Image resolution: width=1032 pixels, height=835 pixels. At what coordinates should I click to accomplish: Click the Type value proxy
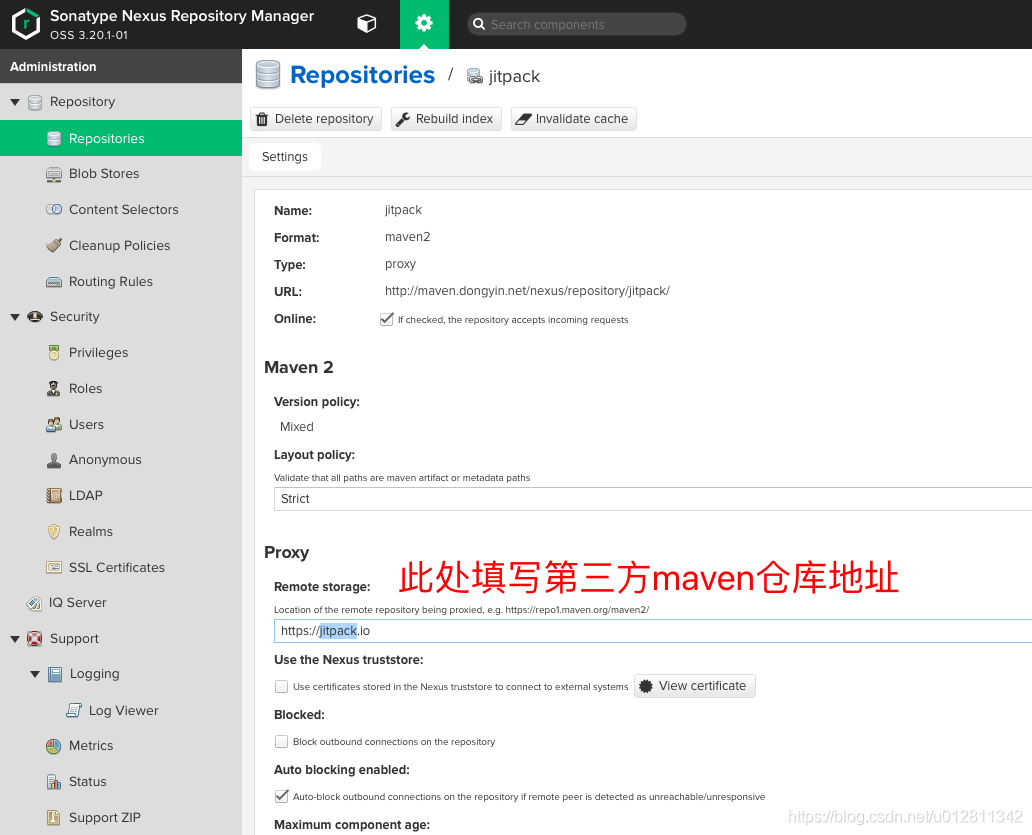[401, 265]
